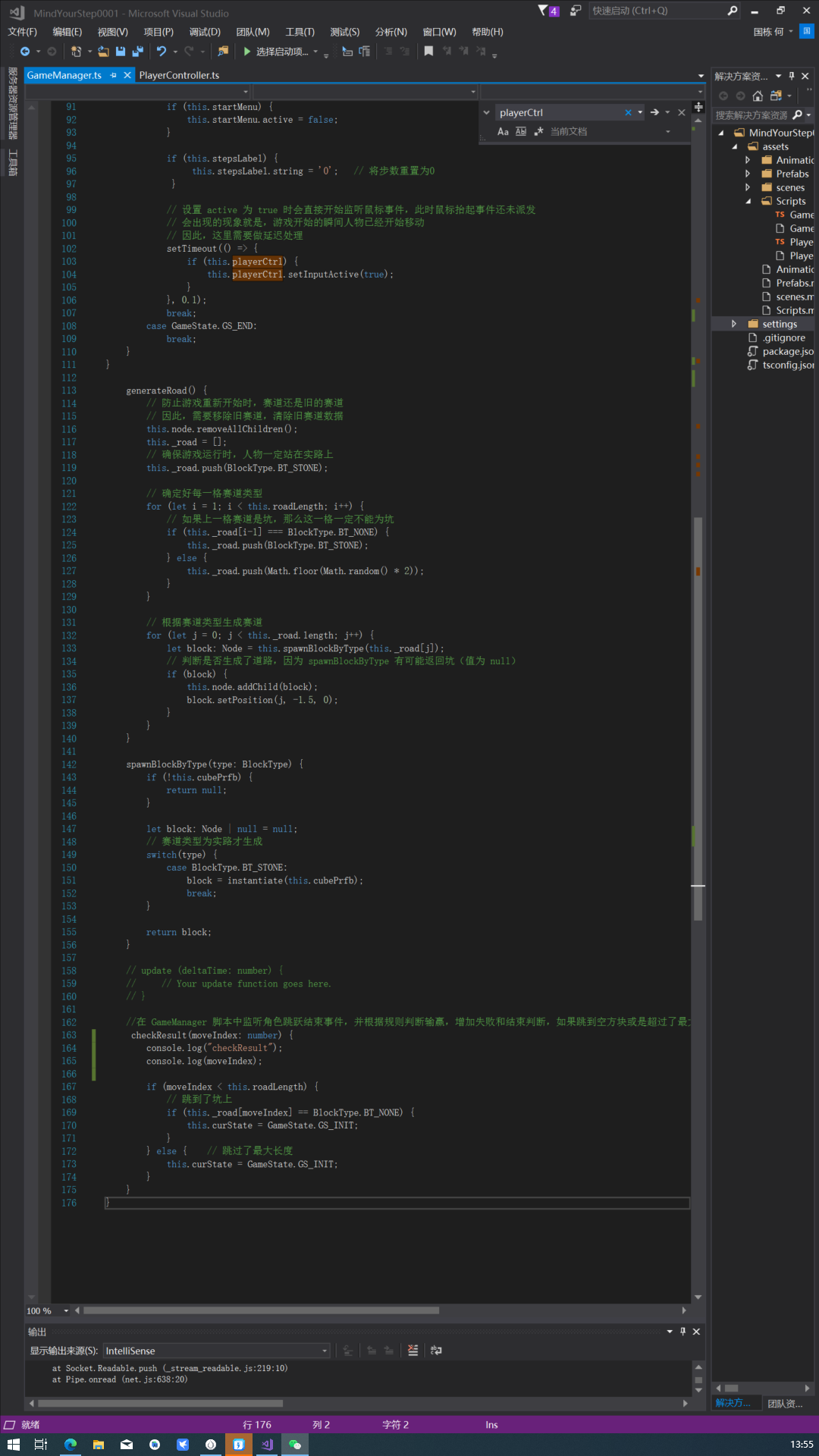Click the green Start debugging play icon
The width and height of the screenshot is (819, 1456).
pyautogui.click(x=247, y=52)
